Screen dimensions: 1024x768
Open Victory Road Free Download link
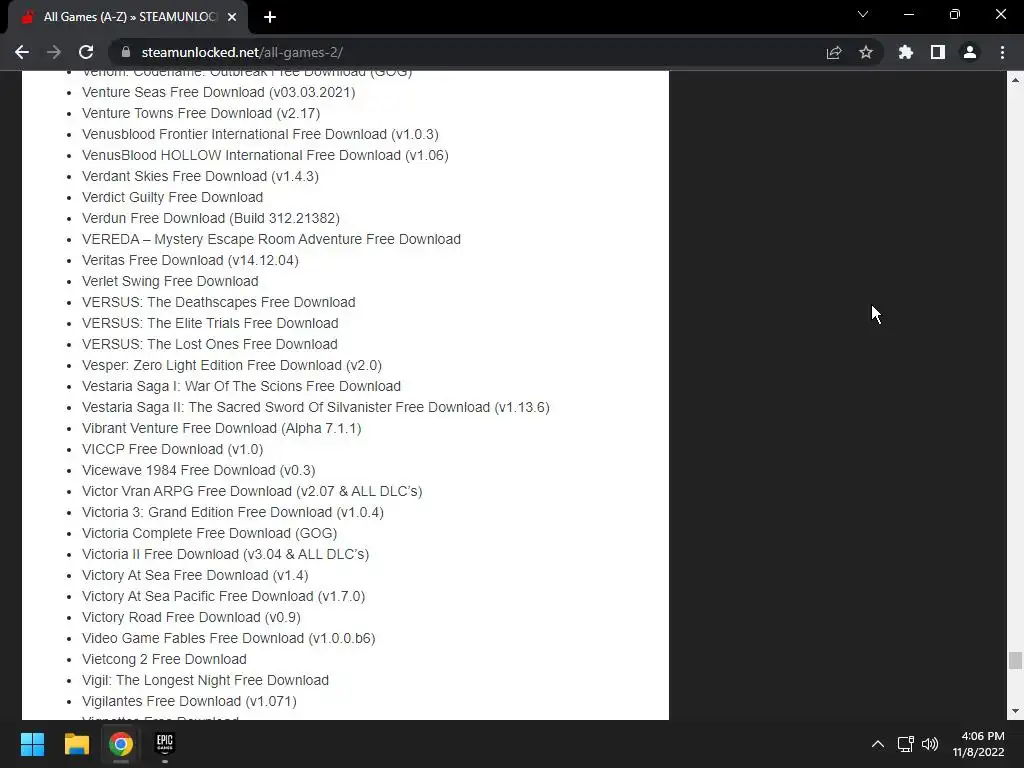click(x=191, y=616)
